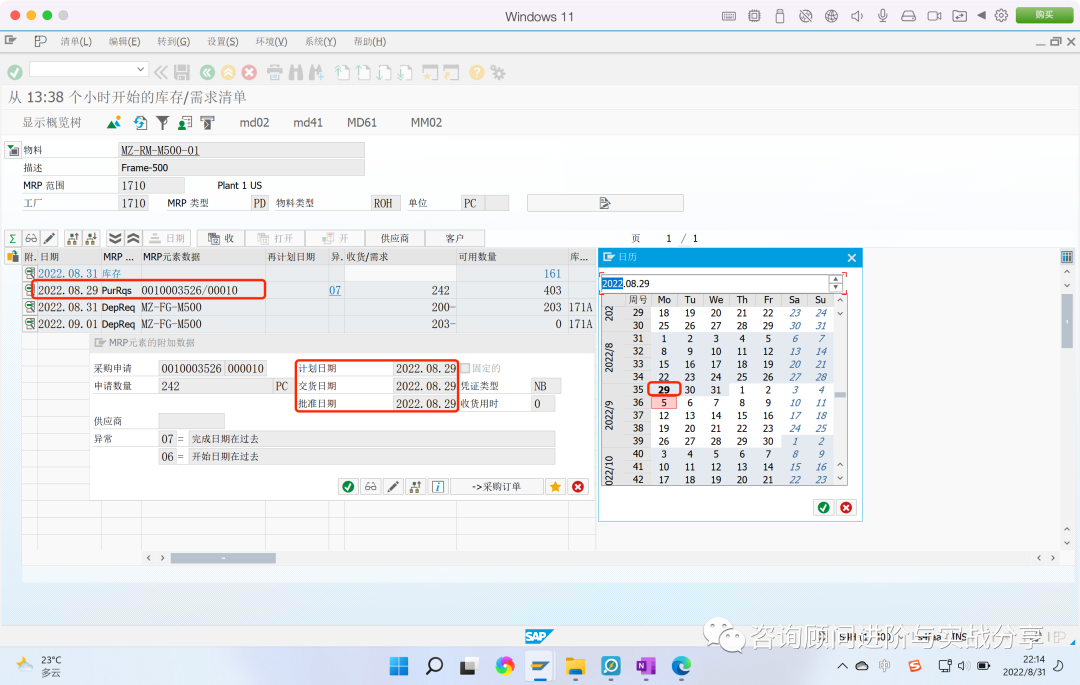The image size is (1080, 685).
Task: Open the 设置(S) menu
Action: pyautogui.click(x=222, y=41)
